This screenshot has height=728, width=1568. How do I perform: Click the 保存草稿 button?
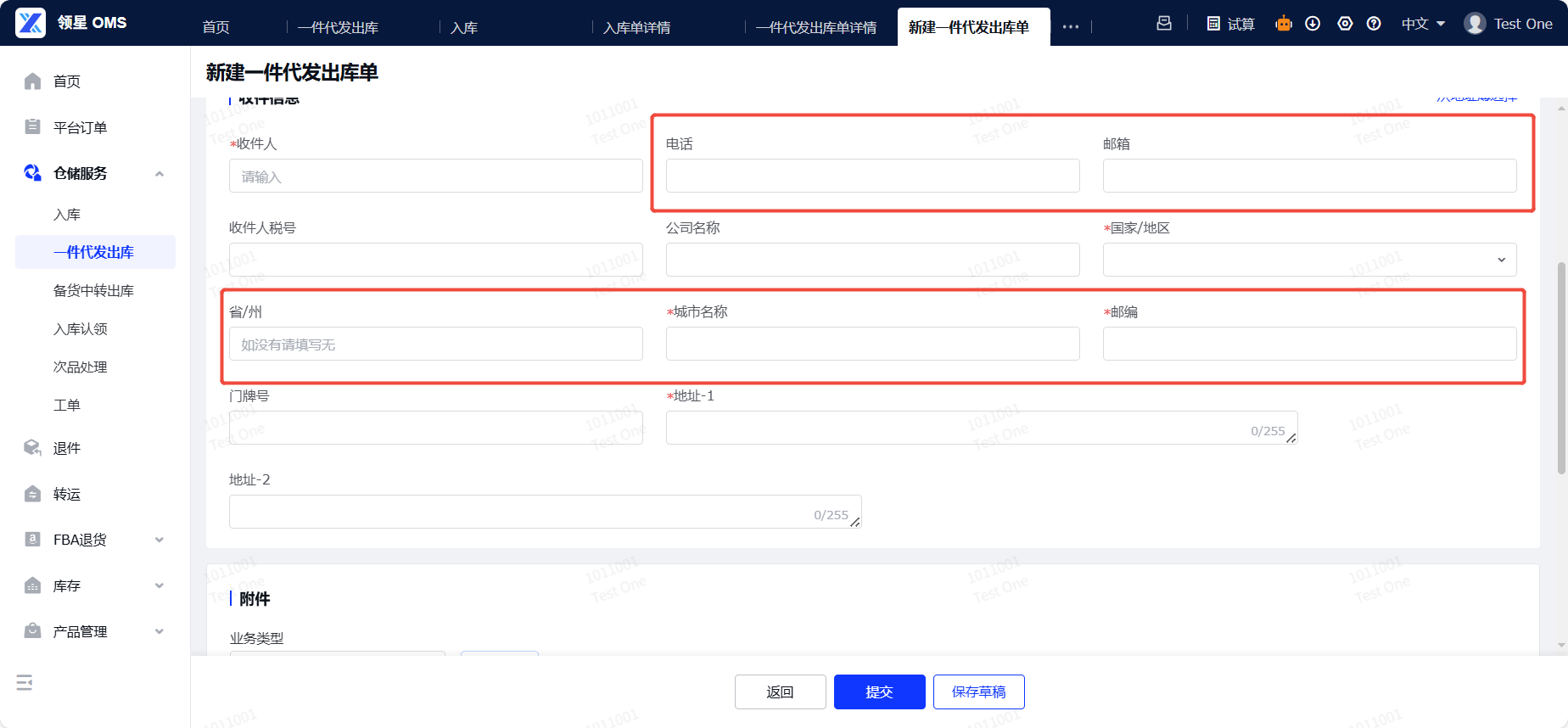pyautogui.click(x=978, y=692)
